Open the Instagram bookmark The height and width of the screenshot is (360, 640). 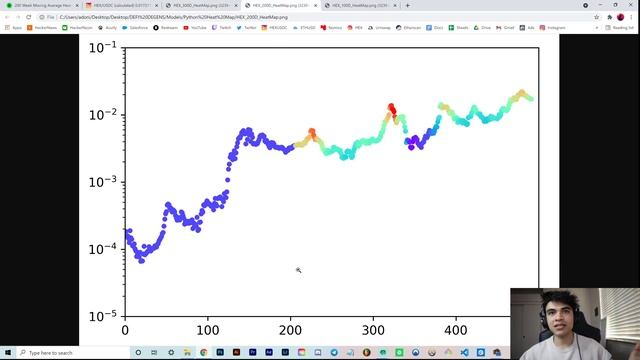[553, 28]
